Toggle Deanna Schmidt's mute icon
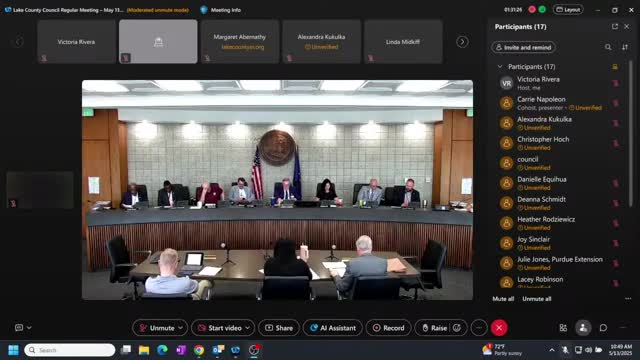The image size is (640, 360). tap(616, 203)
